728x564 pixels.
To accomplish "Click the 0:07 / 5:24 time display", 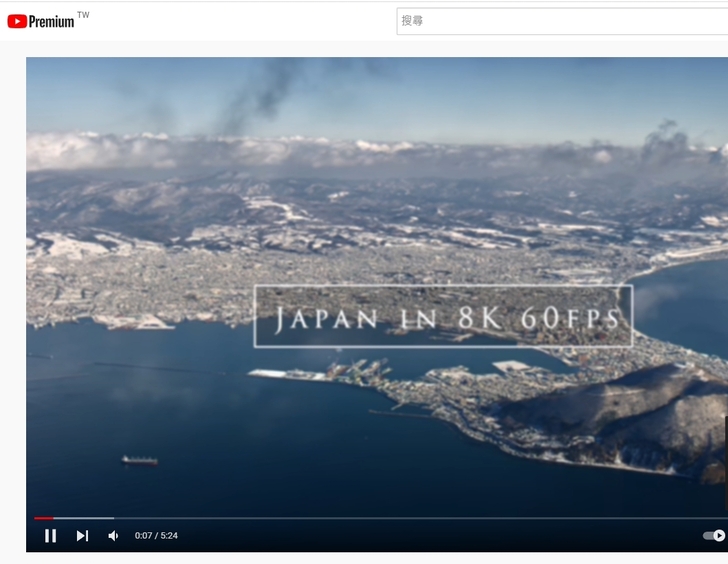I will coord(156,536).
